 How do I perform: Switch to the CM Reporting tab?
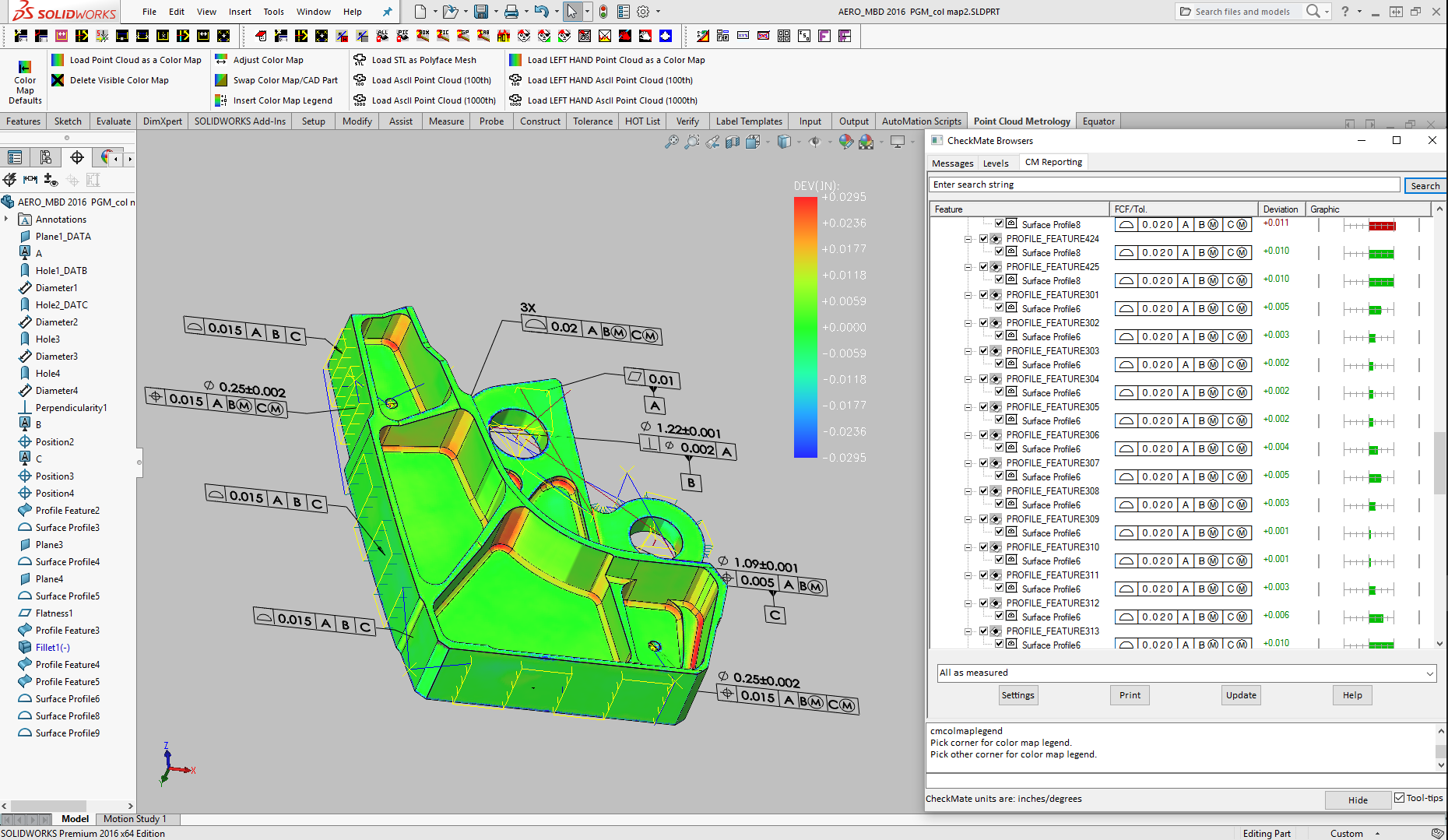(1053, 162)
